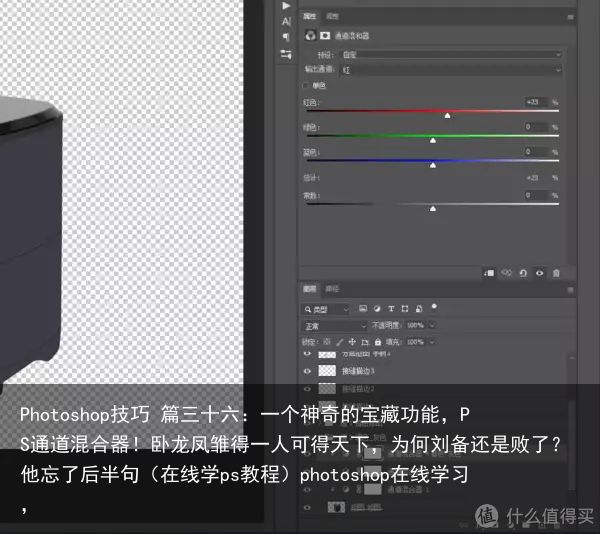
Task: Click the 蓝色 blue slider handle
Action: (433, 165)
